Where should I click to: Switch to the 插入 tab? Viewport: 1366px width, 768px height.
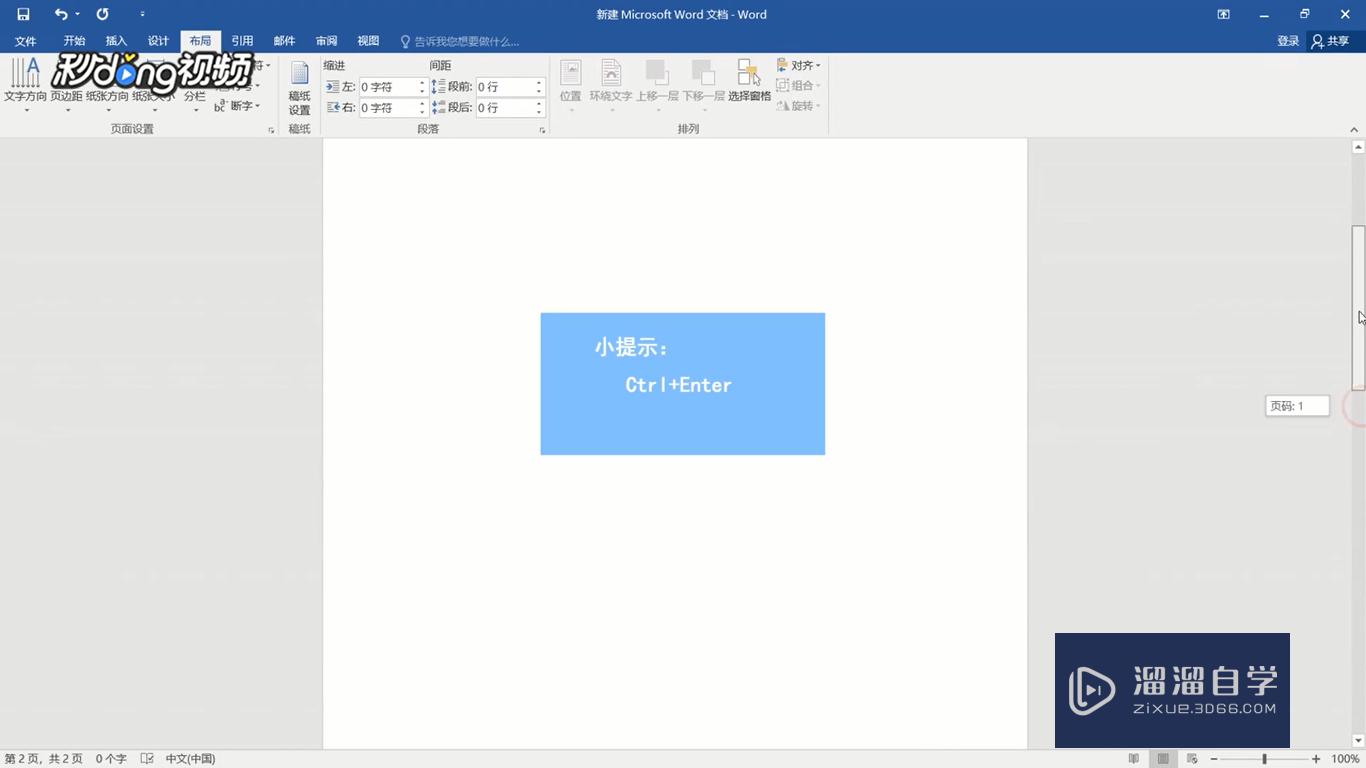pyautogui.click(x=116, y=41)
